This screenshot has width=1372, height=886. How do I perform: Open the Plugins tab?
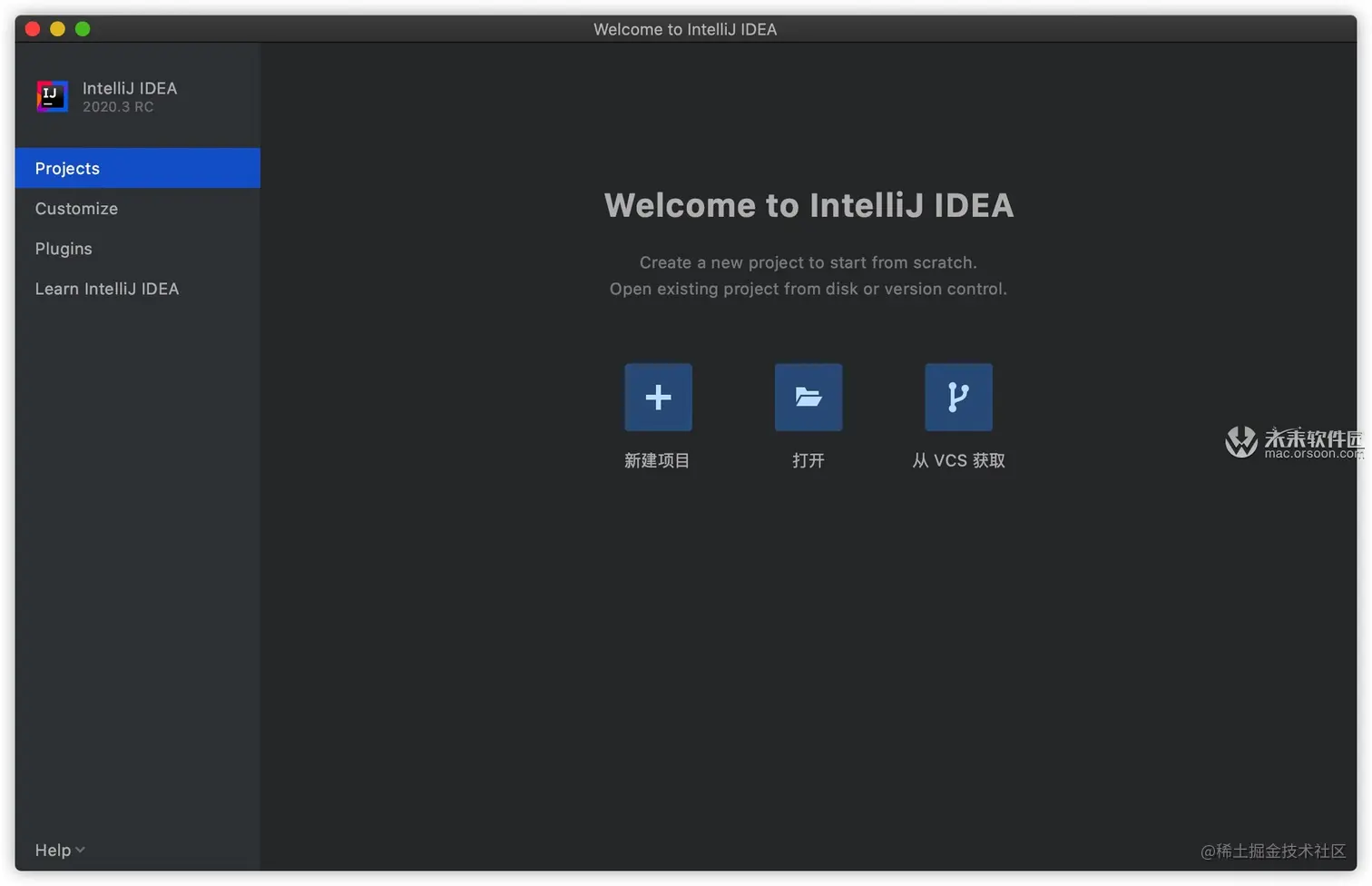[138, 248]
